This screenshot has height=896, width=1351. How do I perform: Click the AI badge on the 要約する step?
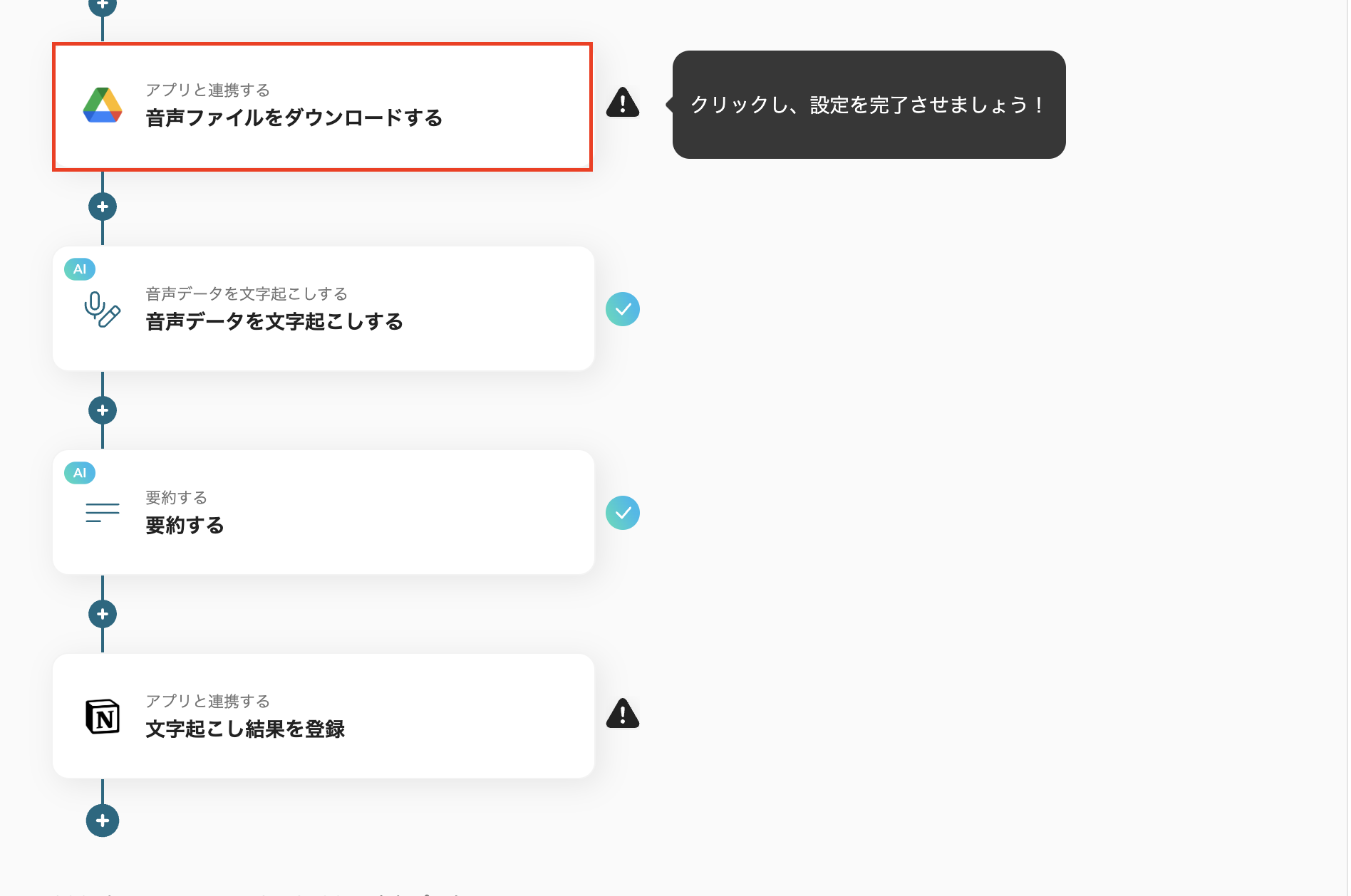click(x=81, y=472)
